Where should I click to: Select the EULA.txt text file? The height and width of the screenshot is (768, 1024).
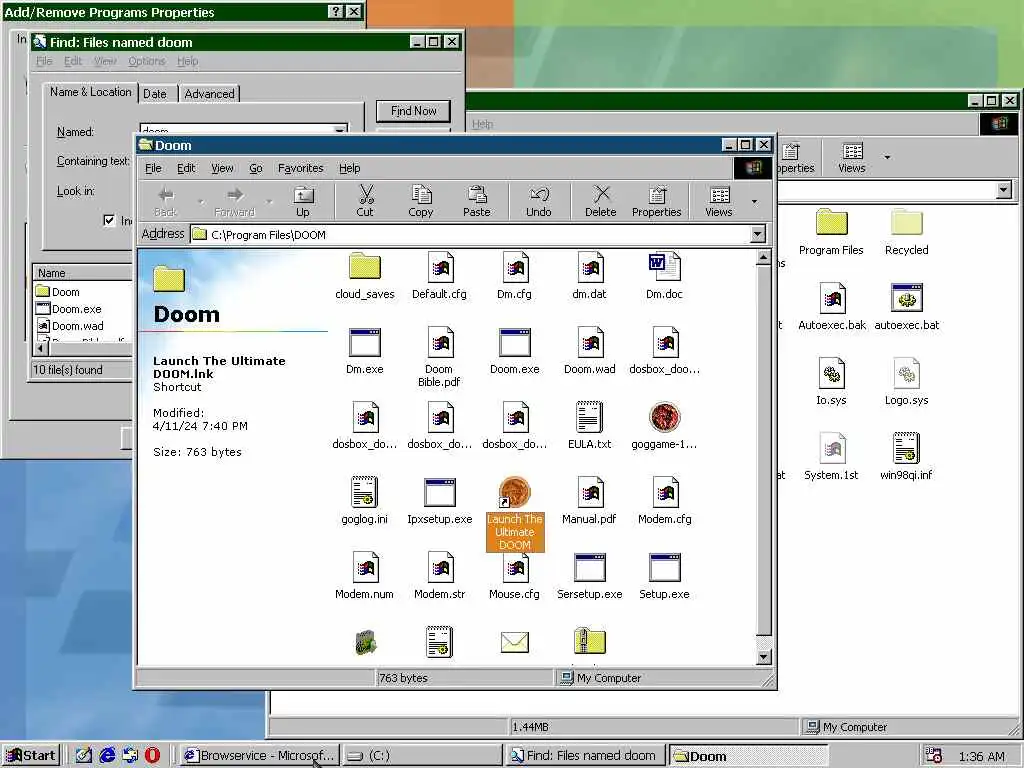coord(589,426)
